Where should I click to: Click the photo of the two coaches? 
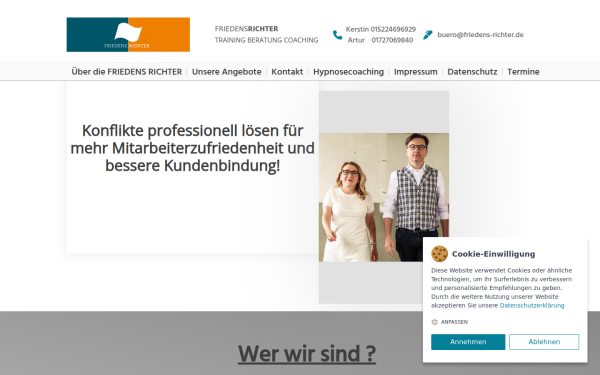(384, 197)
